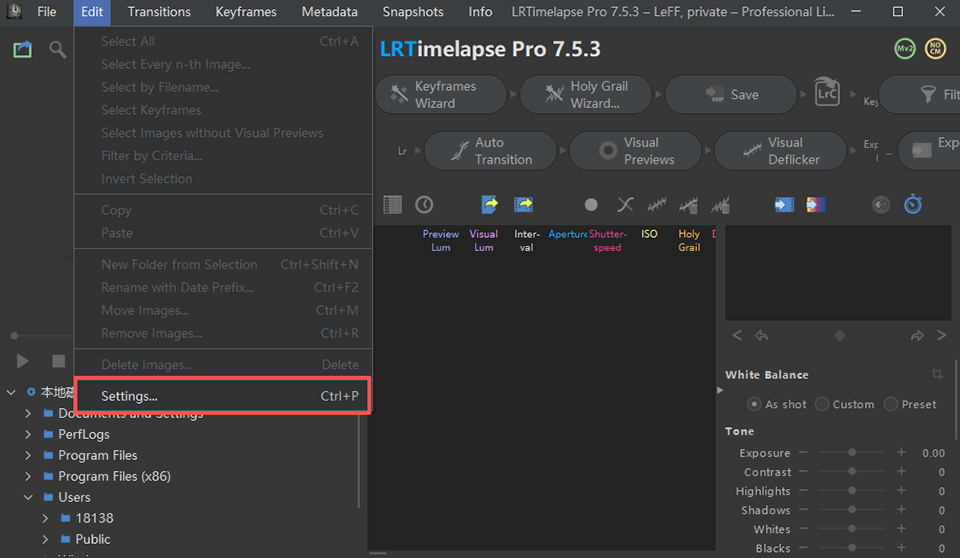This screenshot has width=960, height=558.
Task: Click the LrC Lightroom icon
Action: coord(827,92)
